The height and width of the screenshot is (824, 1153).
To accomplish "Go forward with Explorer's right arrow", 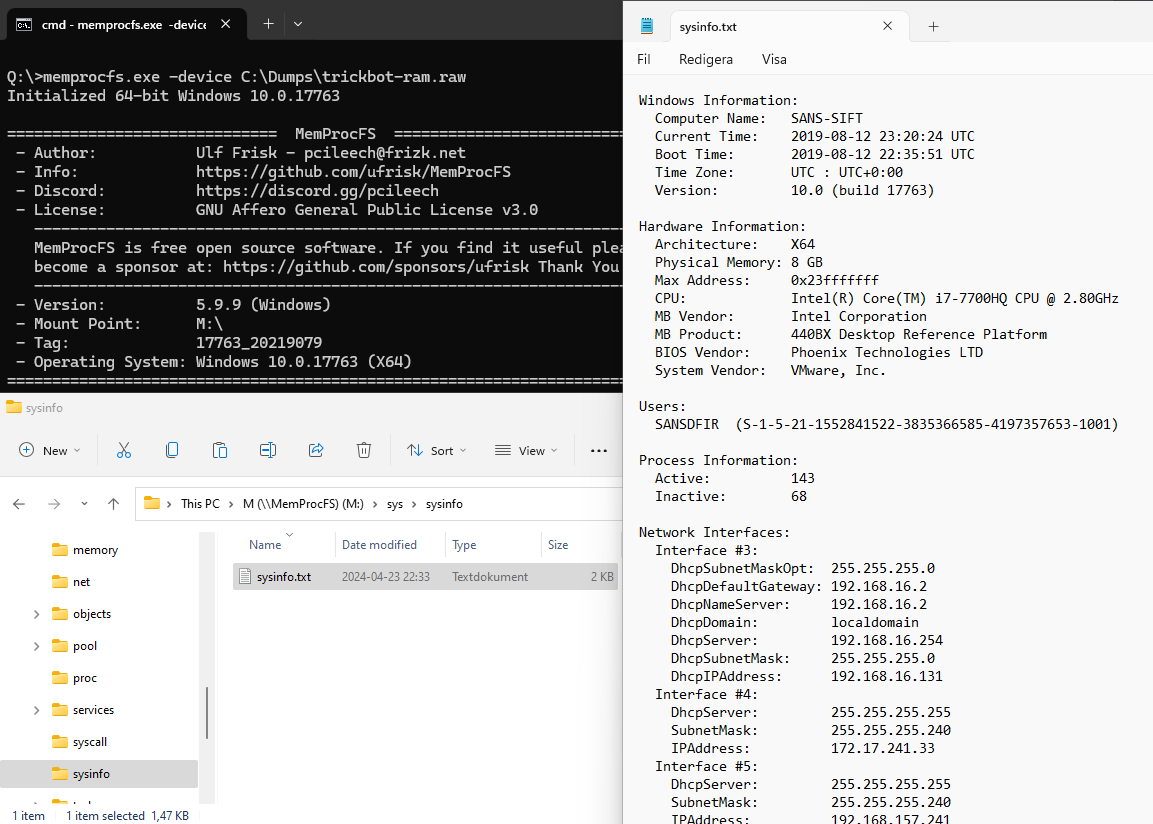I will pos(54,504).
